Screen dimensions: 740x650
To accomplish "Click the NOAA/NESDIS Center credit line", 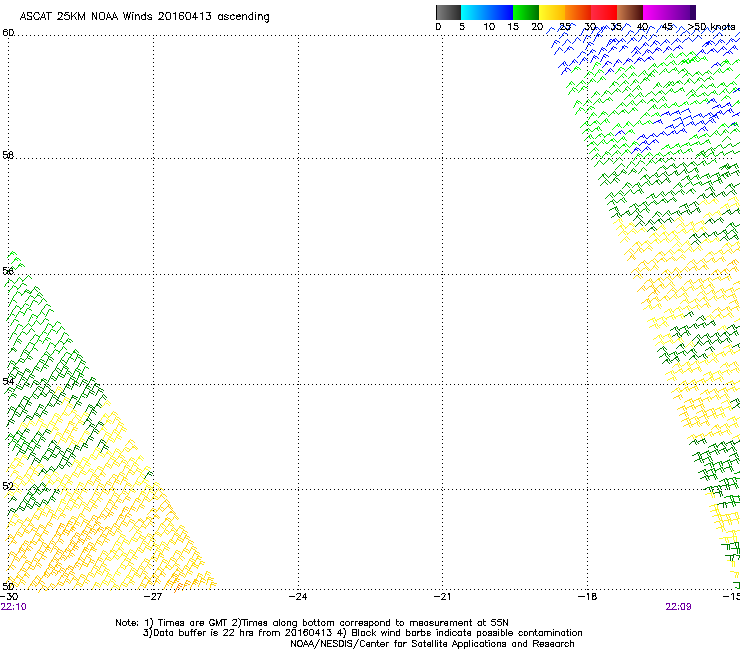I will 432,644.
